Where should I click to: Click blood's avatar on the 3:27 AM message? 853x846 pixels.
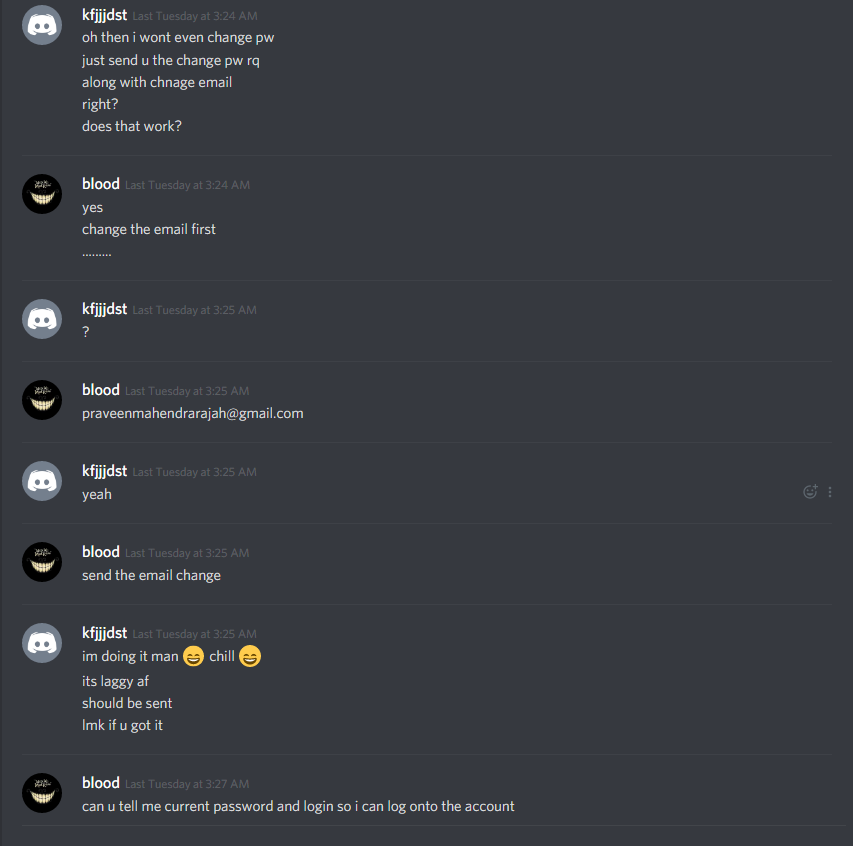tap(42, 793)
